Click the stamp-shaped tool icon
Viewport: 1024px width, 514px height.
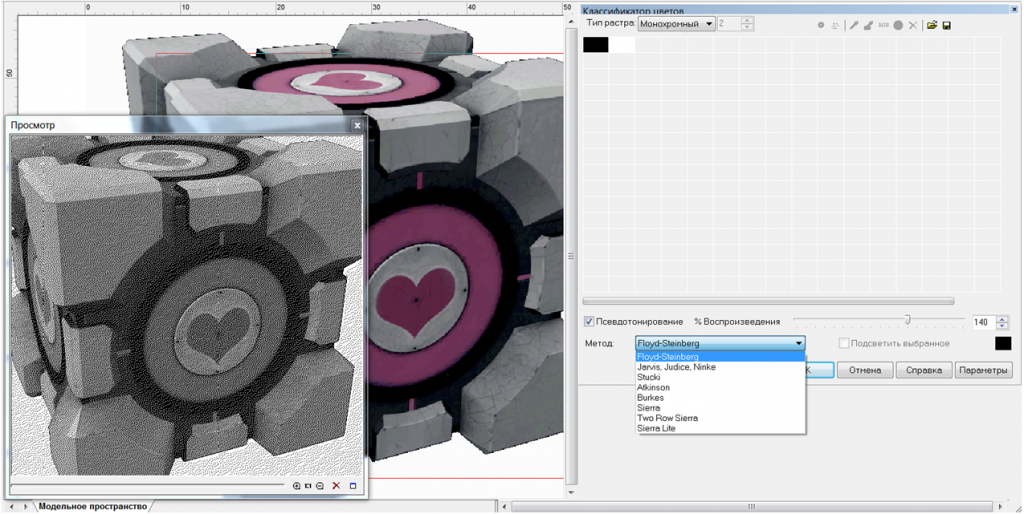(x=868, y=25)
